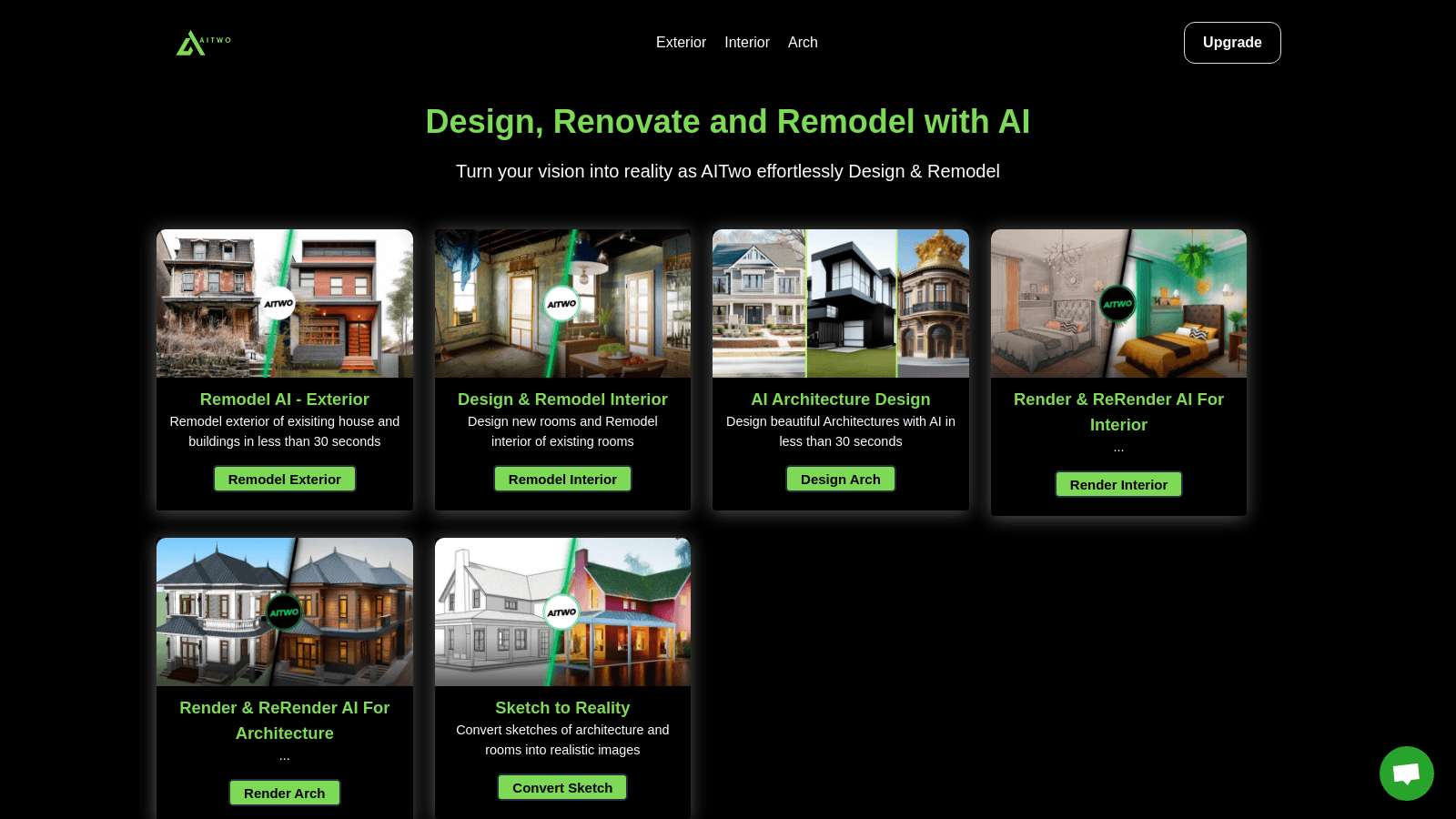Viewport: 1456px width, 819px height.
Task: Open the Arch menu item
Action: coord(803,43)
